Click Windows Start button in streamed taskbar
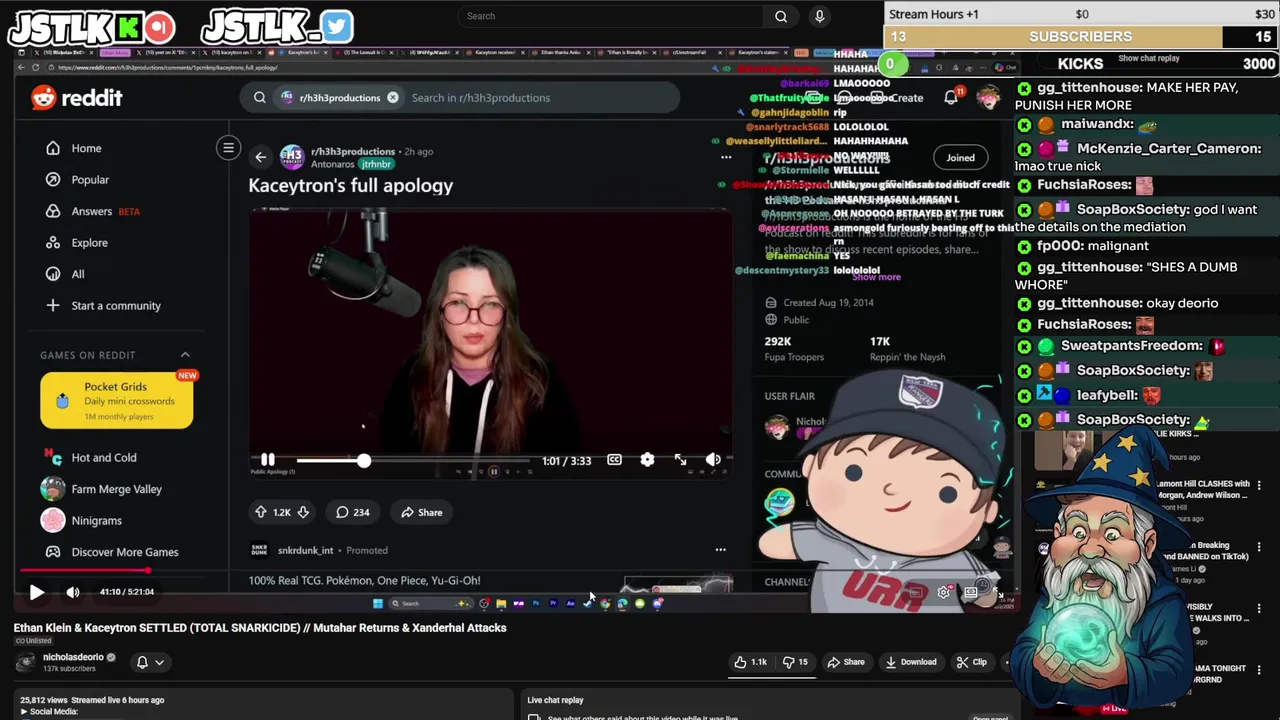The image size is (1280, 720). (x=377, y=603)
